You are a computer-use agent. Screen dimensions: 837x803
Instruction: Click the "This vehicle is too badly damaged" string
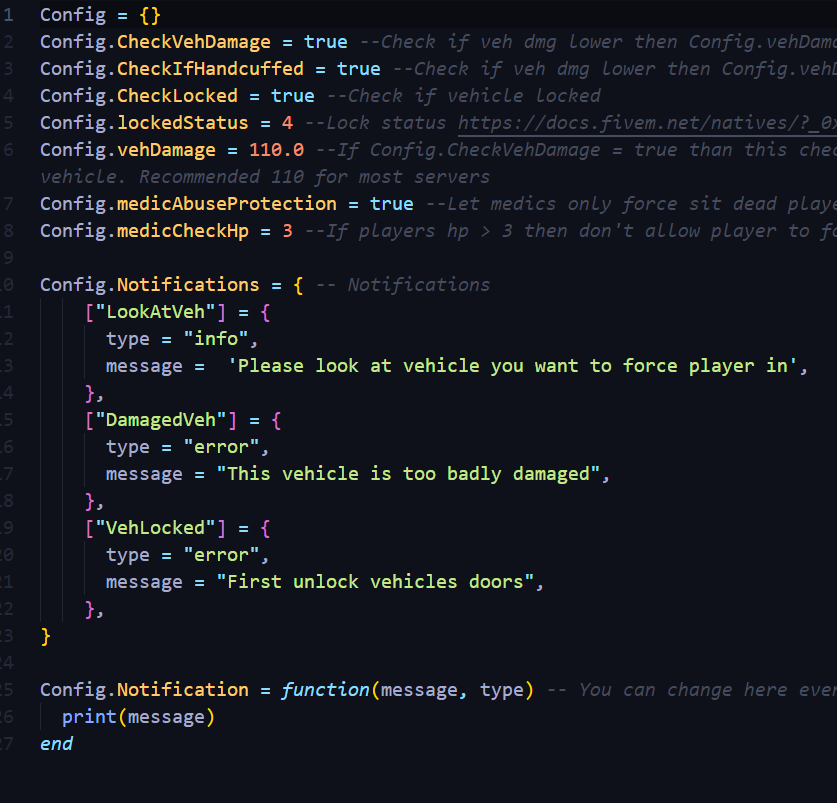point(407,474)
